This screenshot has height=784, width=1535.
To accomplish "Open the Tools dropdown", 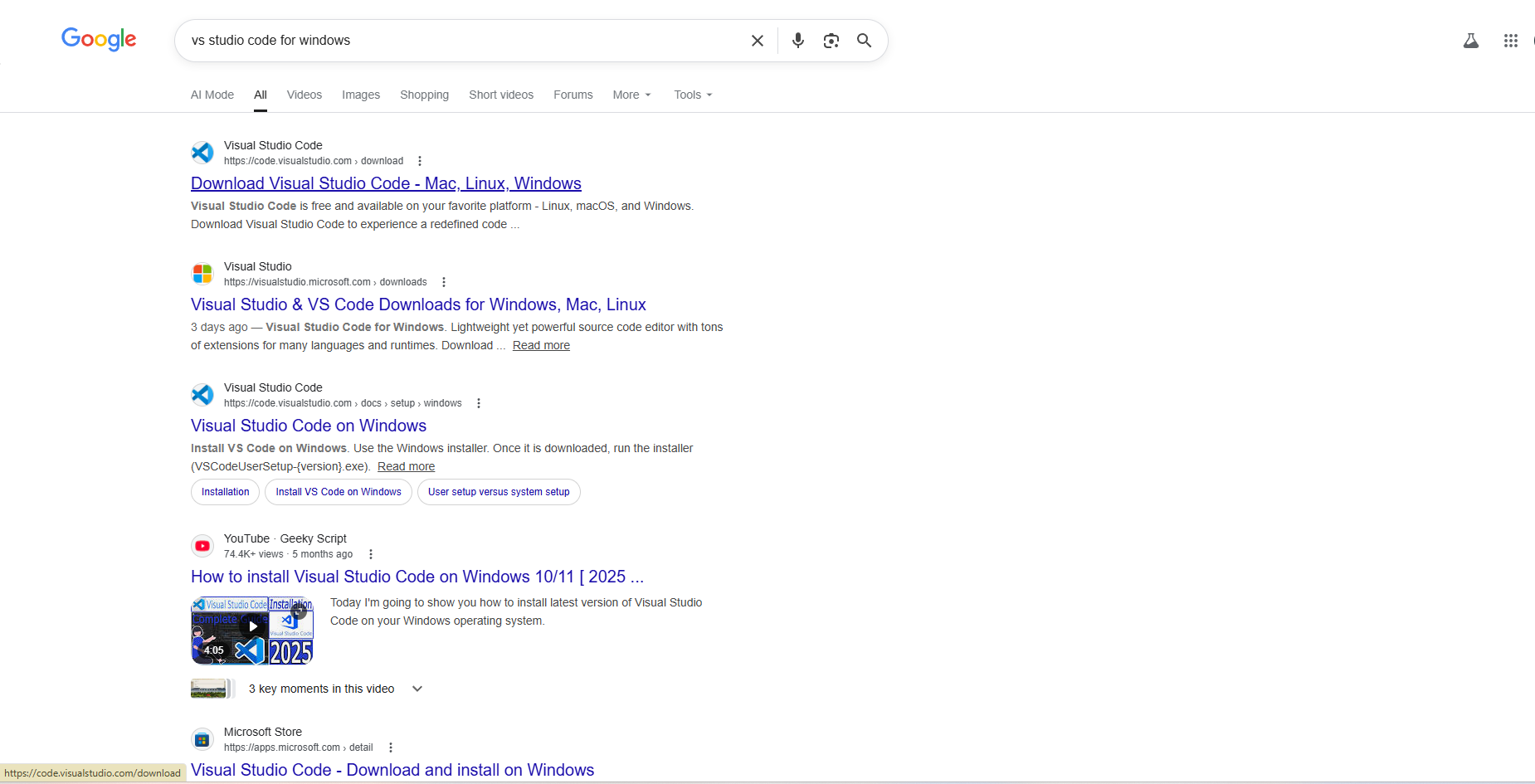I will point(693,95).
